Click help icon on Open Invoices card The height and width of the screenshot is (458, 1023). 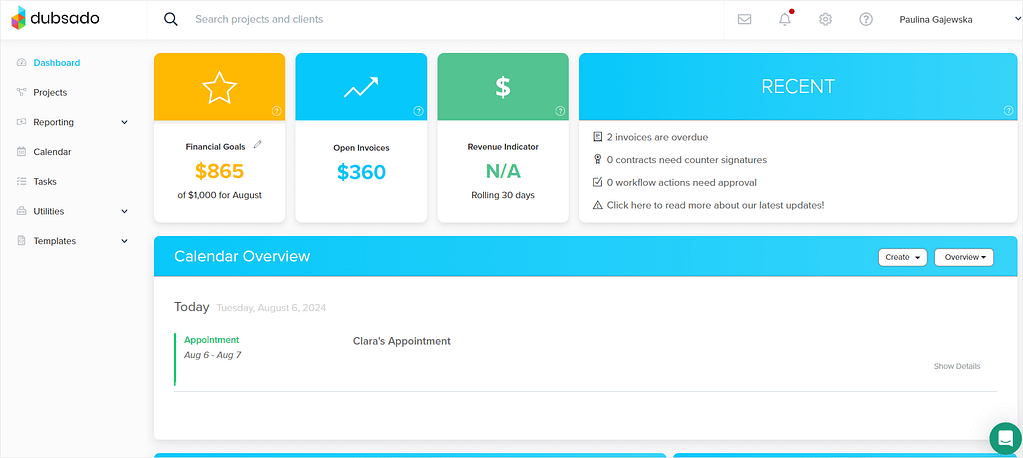click(x=418, y=111)
